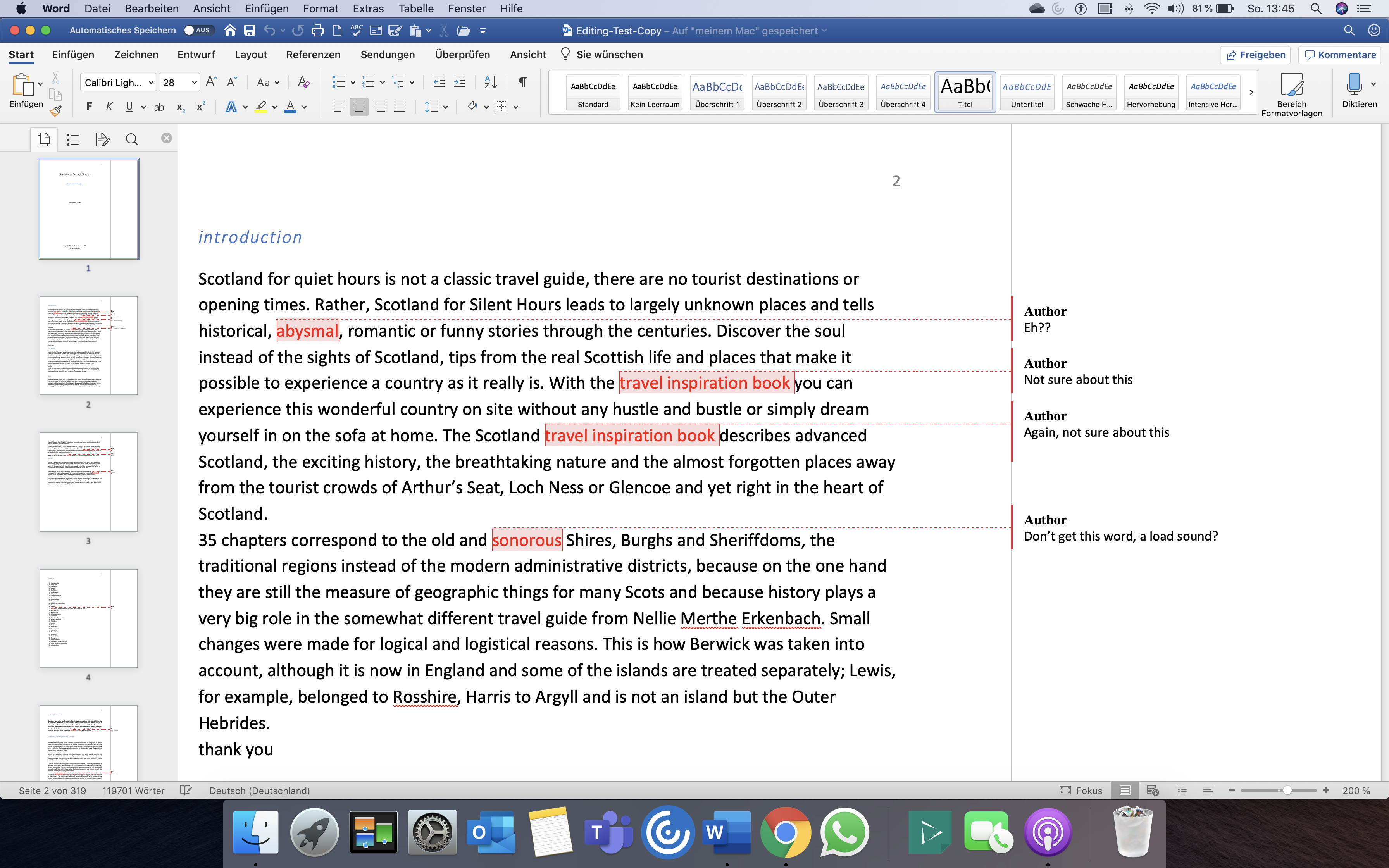Toggle center text alignment
Screen dimensions: 1389x868
pos(359,107)
